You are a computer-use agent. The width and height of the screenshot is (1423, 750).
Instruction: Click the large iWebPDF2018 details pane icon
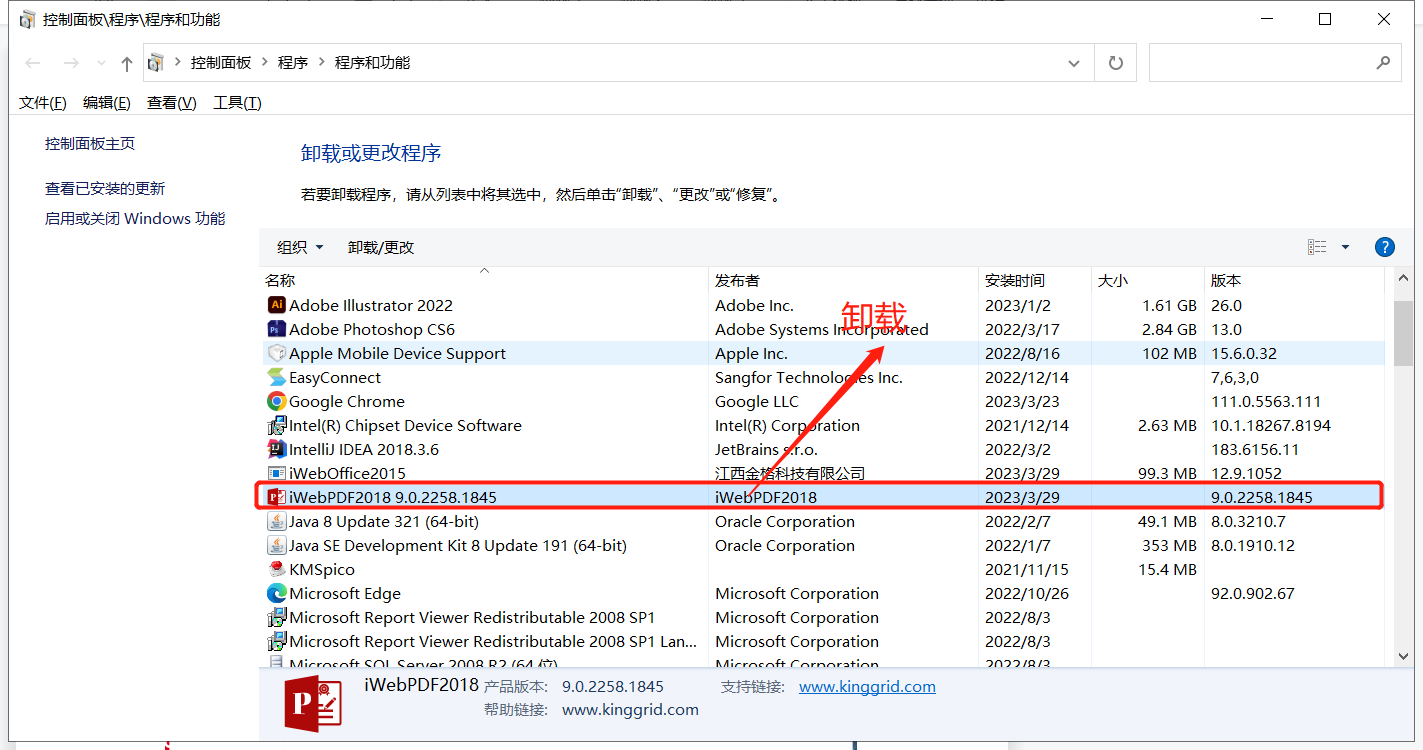(313, 704)
